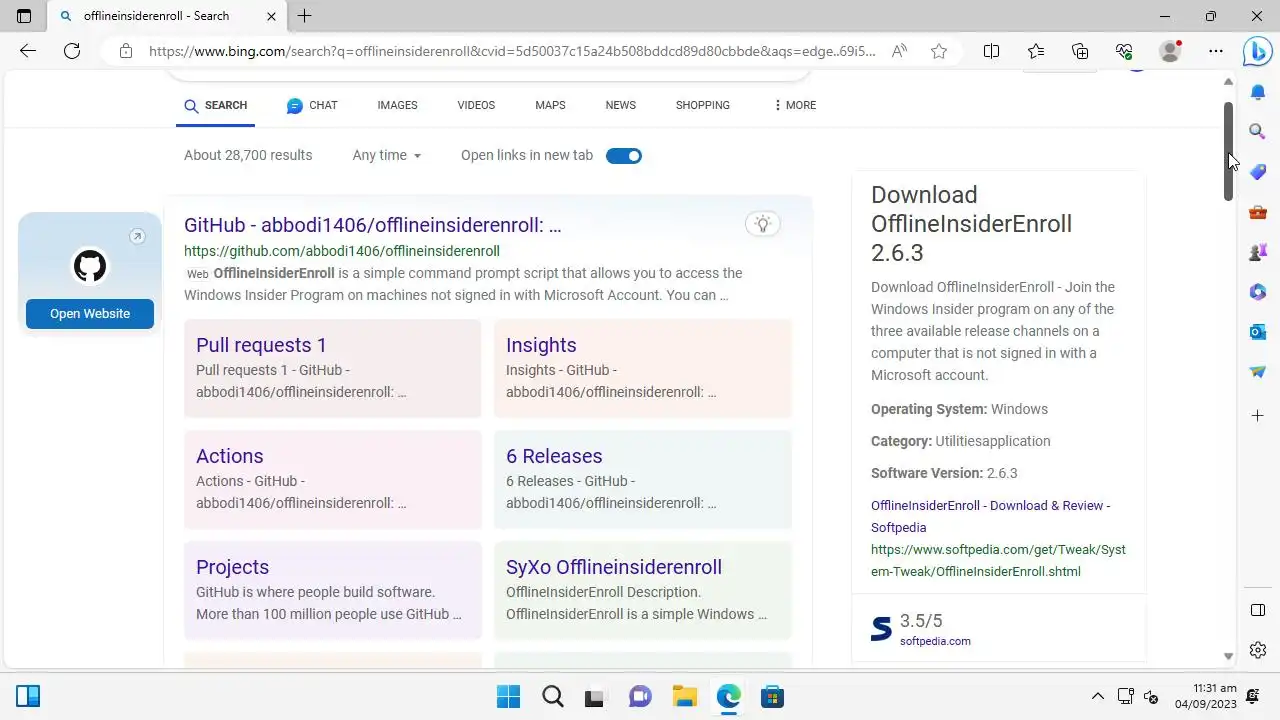Switch to the VIDEOS tab
Screen dimensions: 1280x720
tap(476, 105)
